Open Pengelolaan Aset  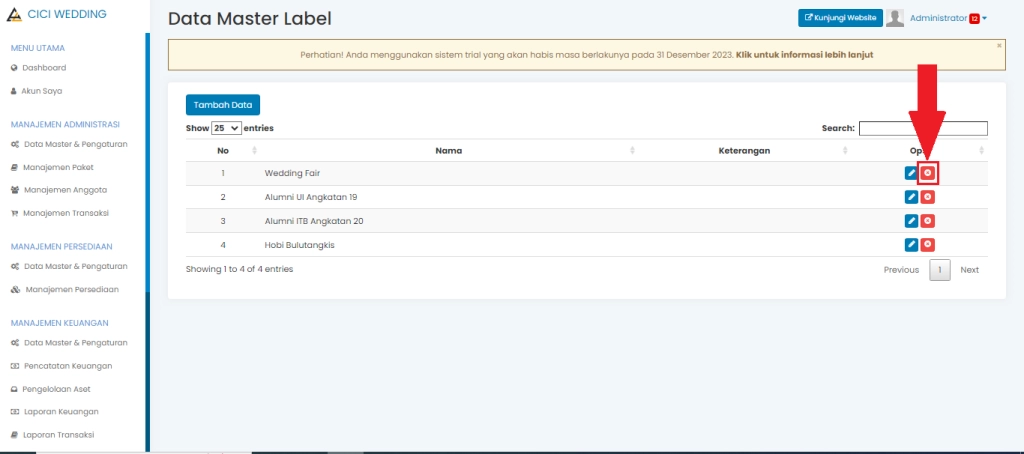[51, 389]
